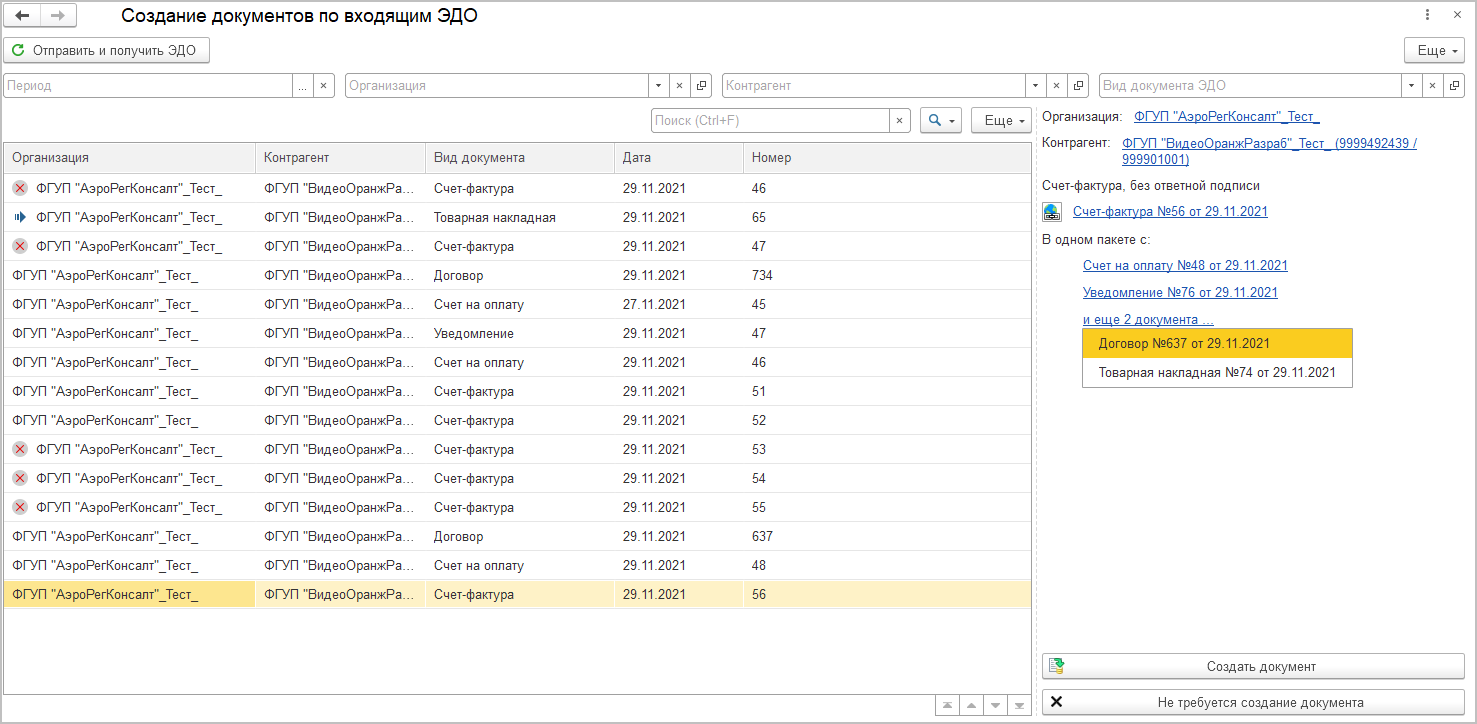Image resolution: width=1477 pixels, height=724 pixels.
Task: Open the Организация filter selection form icon
Action: 701,86
